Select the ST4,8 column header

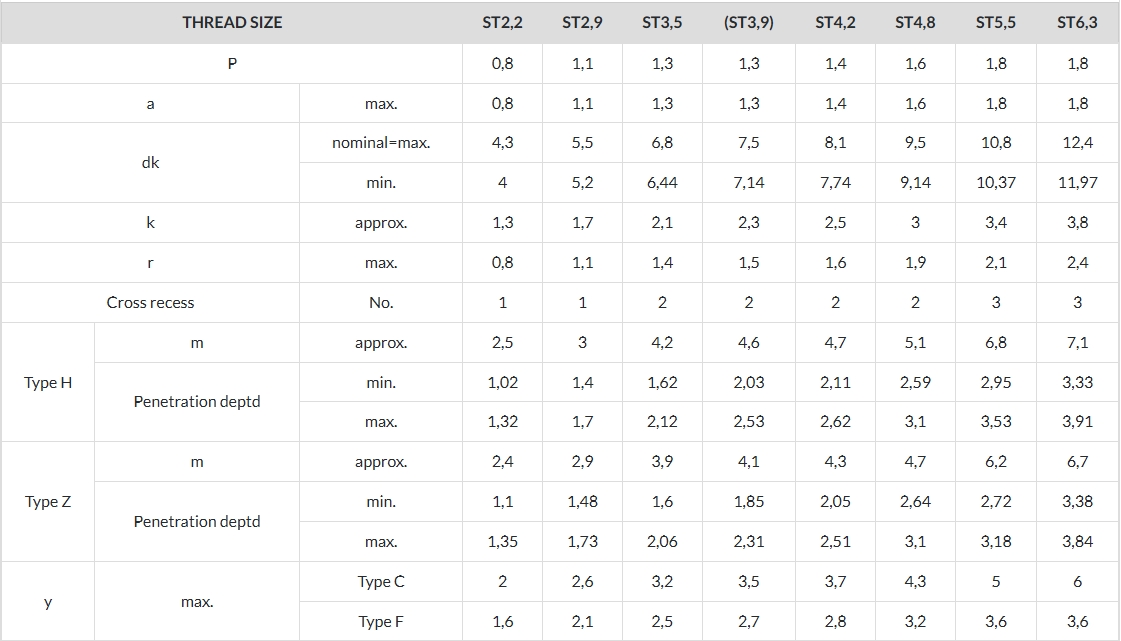(x=915, y=23)
